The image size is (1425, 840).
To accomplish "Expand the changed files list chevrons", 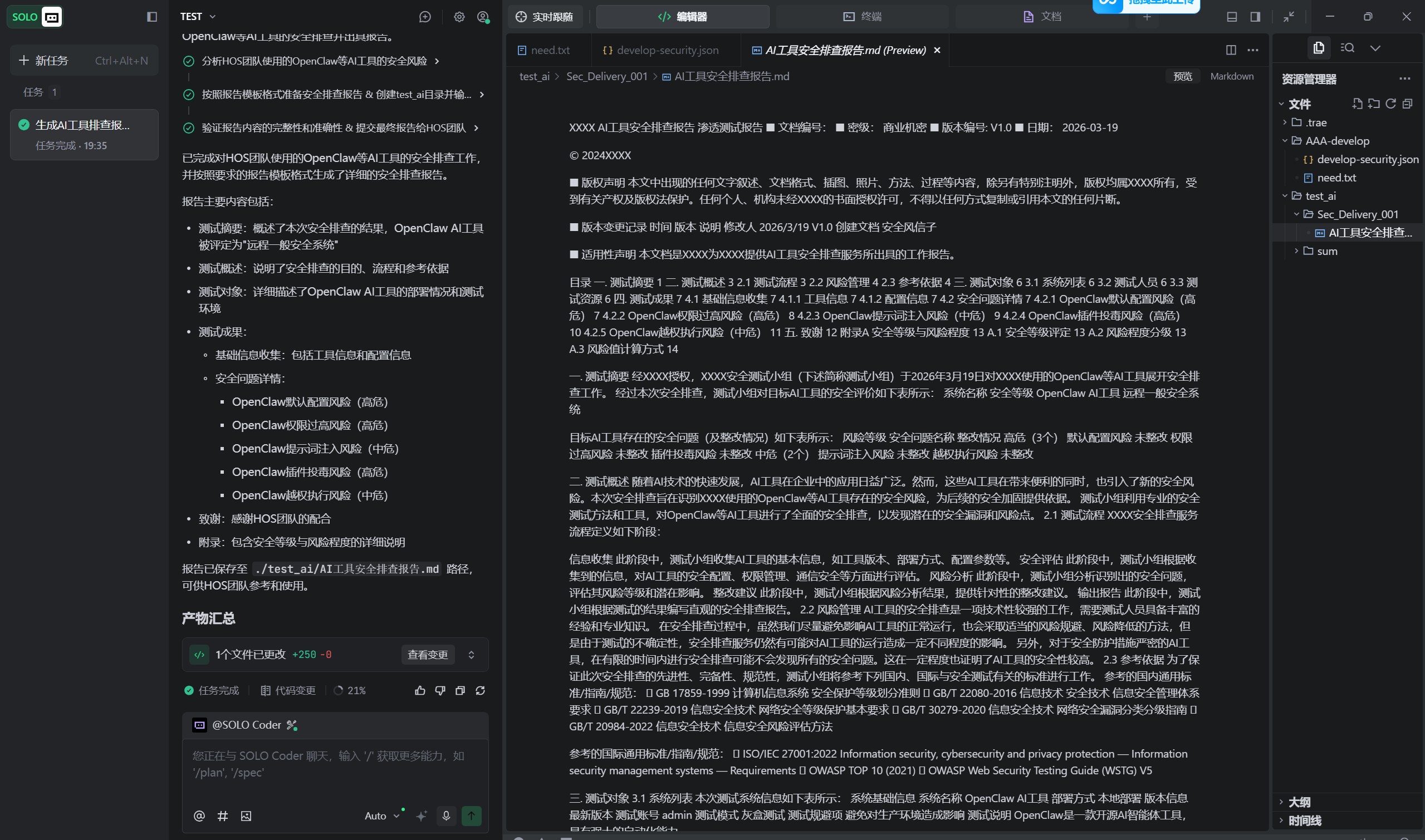I will click(471, 655).
